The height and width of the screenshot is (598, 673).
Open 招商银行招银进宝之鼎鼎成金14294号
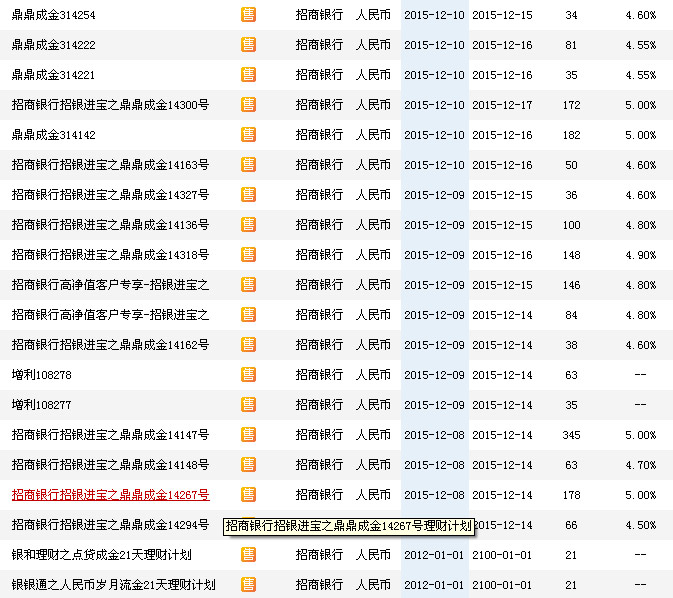(110, 525)
